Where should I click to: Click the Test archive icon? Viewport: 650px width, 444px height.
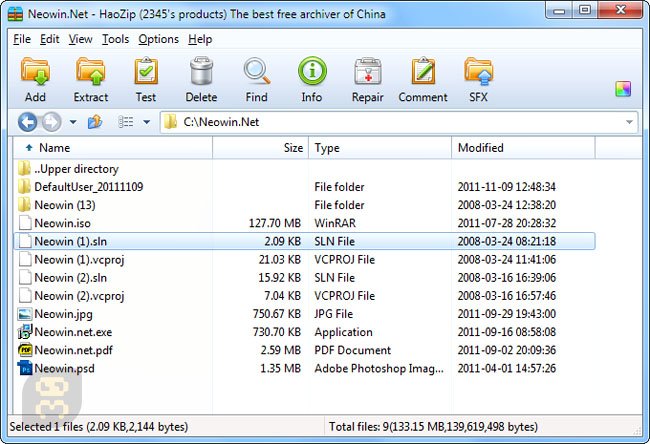click(x=146, y=71)
